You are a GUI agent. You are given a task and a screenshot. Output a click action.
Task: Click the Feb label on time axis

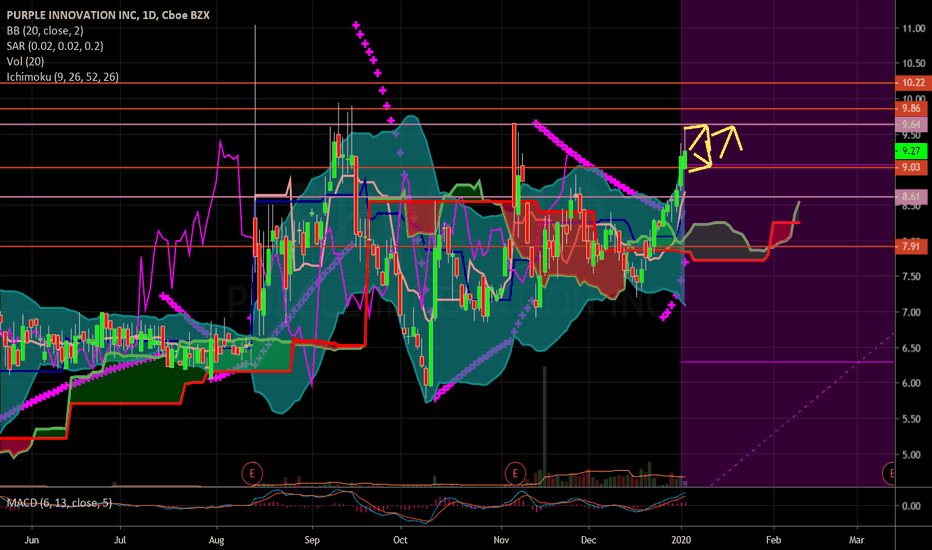[773, 540]
